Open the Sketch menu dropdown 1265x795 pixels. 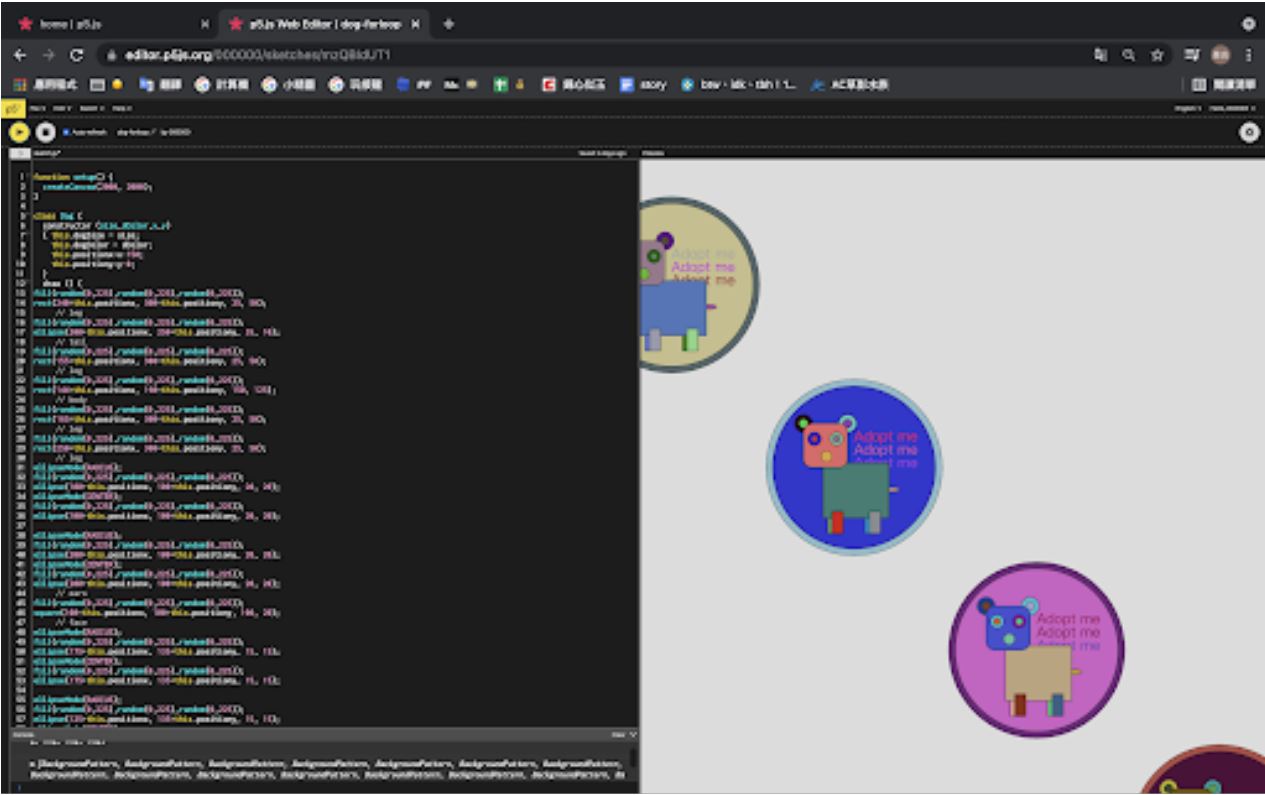(91, 108)
